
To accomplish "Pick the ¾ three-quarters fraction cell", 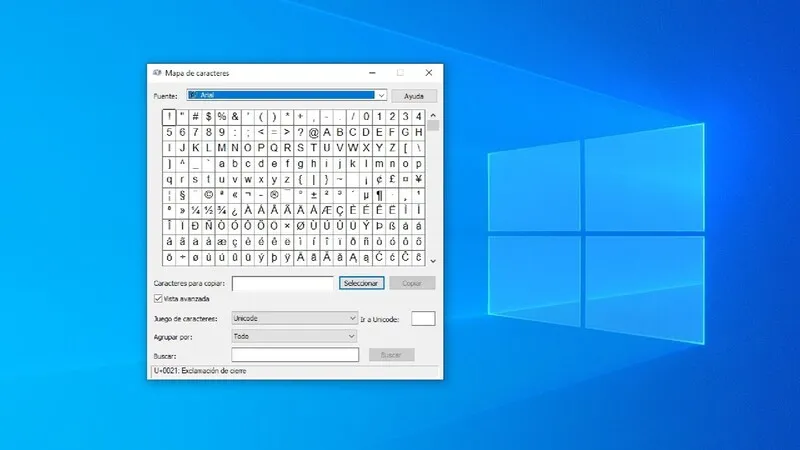I will coord(221,210).
